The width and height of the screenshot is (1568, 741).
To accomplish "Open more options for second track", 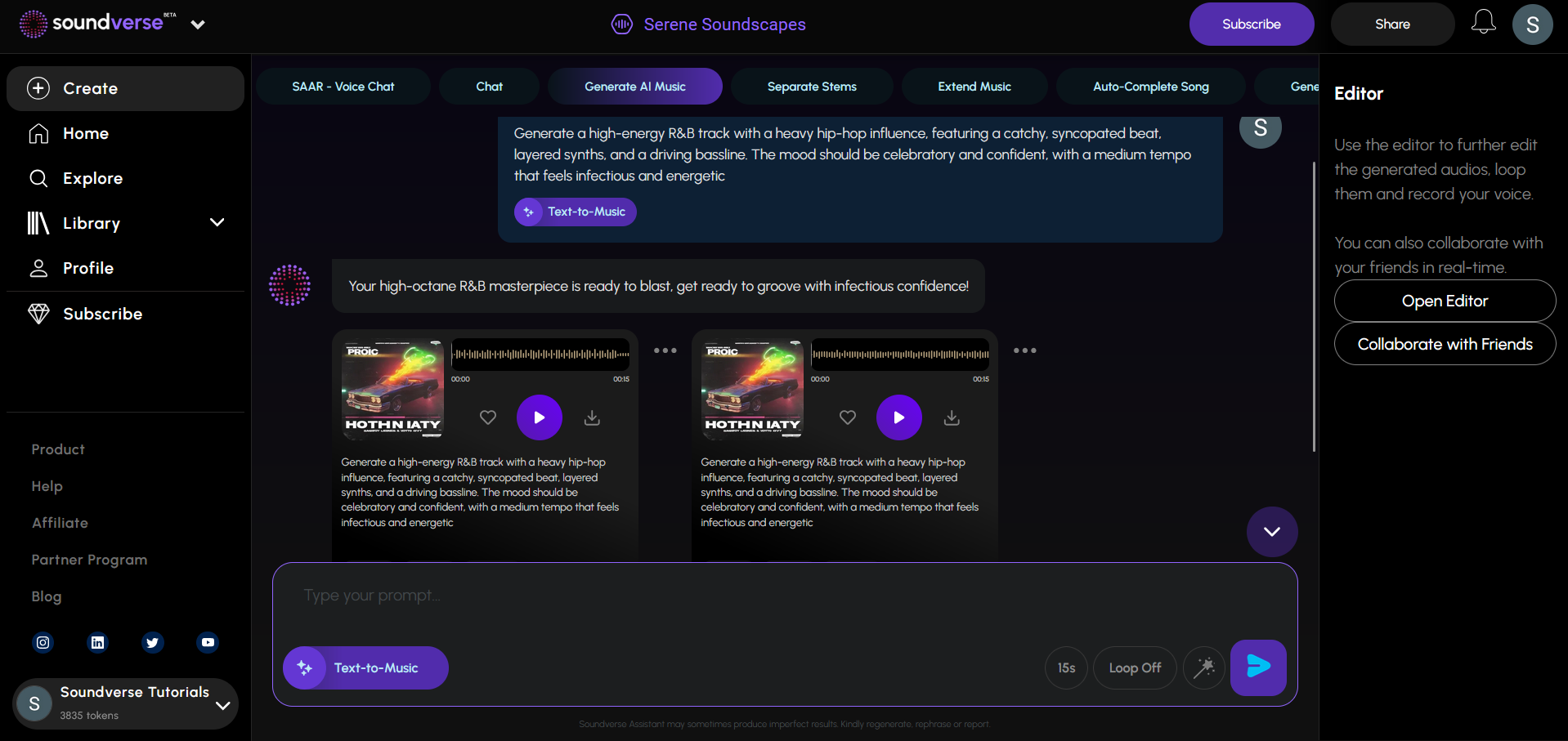I will click(x=1024, y=350).
